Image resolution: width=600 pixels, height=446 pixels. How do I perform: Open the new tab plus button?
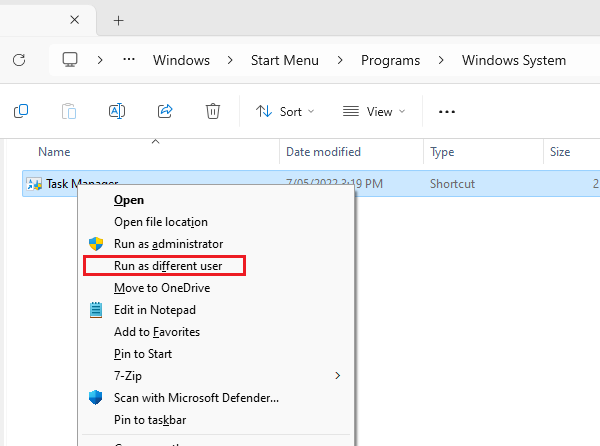click(118, 20)
